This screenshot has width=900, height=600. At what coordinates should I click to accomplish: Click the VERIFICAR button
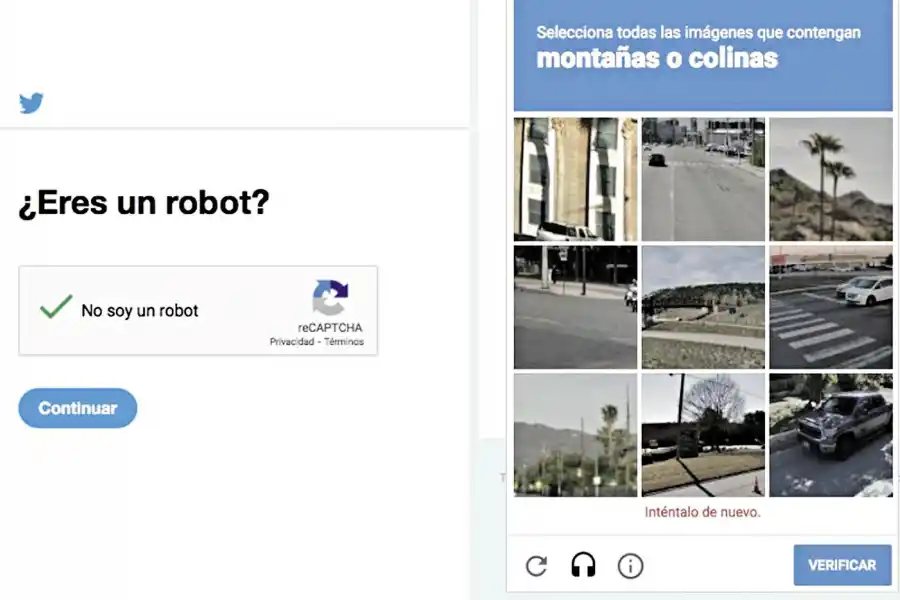(x=843, y=565)
